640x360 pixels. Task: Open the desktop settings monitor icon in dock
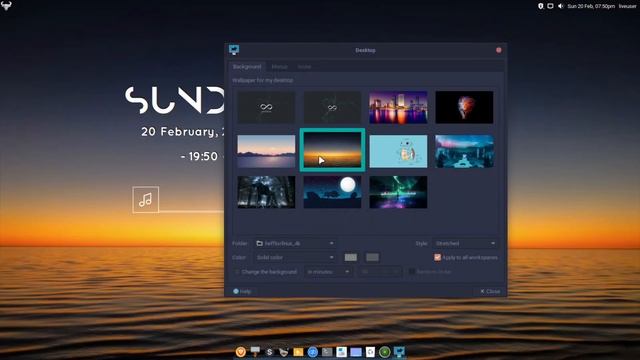399,352
